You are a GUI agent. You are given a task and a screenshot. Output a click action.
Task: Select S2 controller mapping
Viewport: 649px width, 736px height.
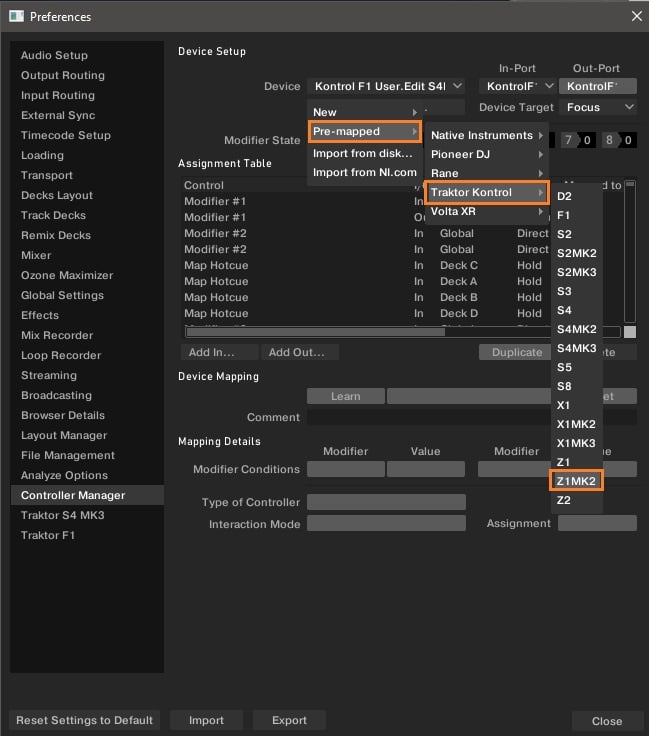coord(577,234)
